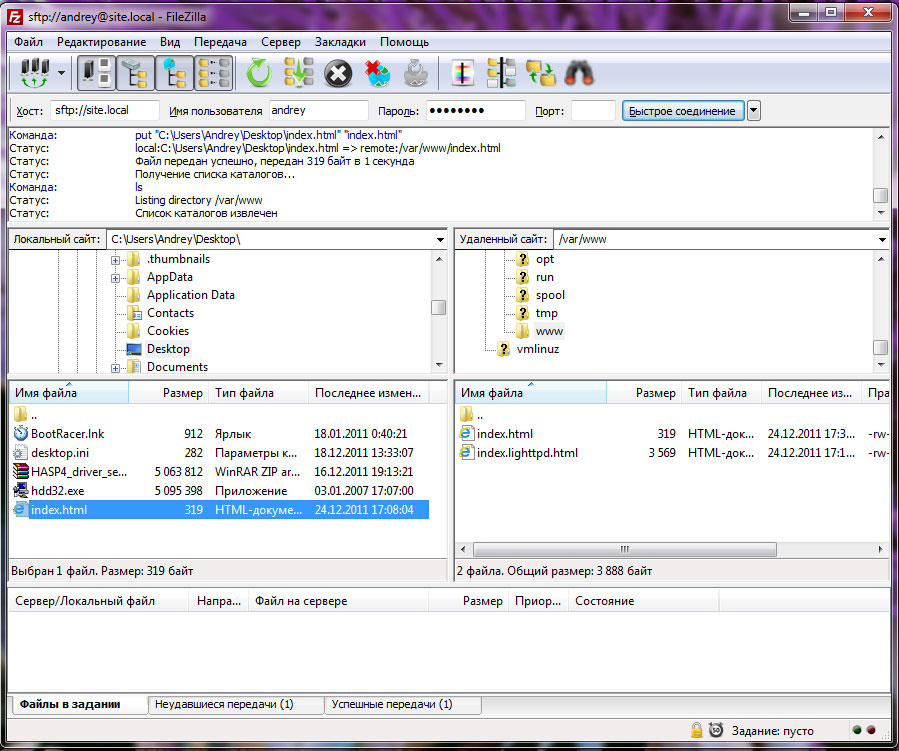Click the Быстрое соединение button
899x751 pixels.
pyautogui.click(x=682, y=111)
